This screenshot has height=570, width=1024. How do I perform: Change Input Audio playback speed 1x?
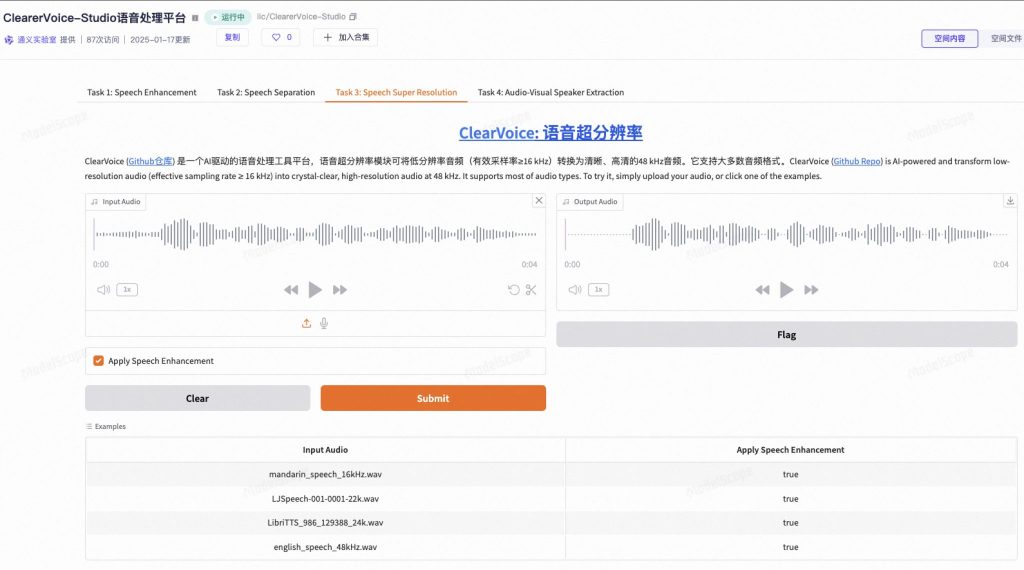point(127,290)
